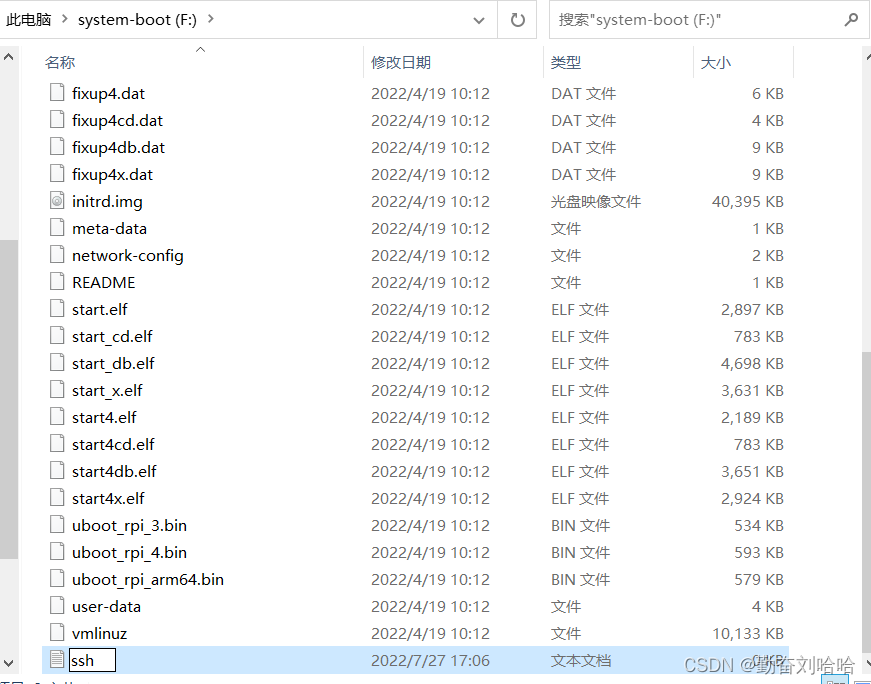Click the 光盘映像文件 type cell
The height and width of the screenshot is (684, 871).
(596, 201)
